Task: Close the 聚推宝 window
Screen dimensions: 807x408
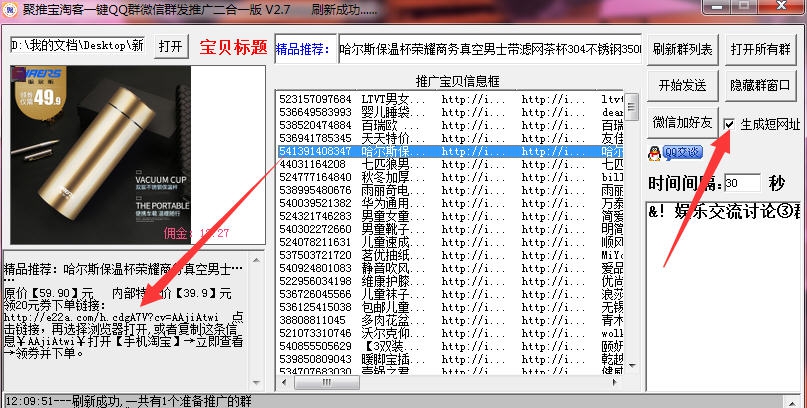Action: tap(781, 6)
